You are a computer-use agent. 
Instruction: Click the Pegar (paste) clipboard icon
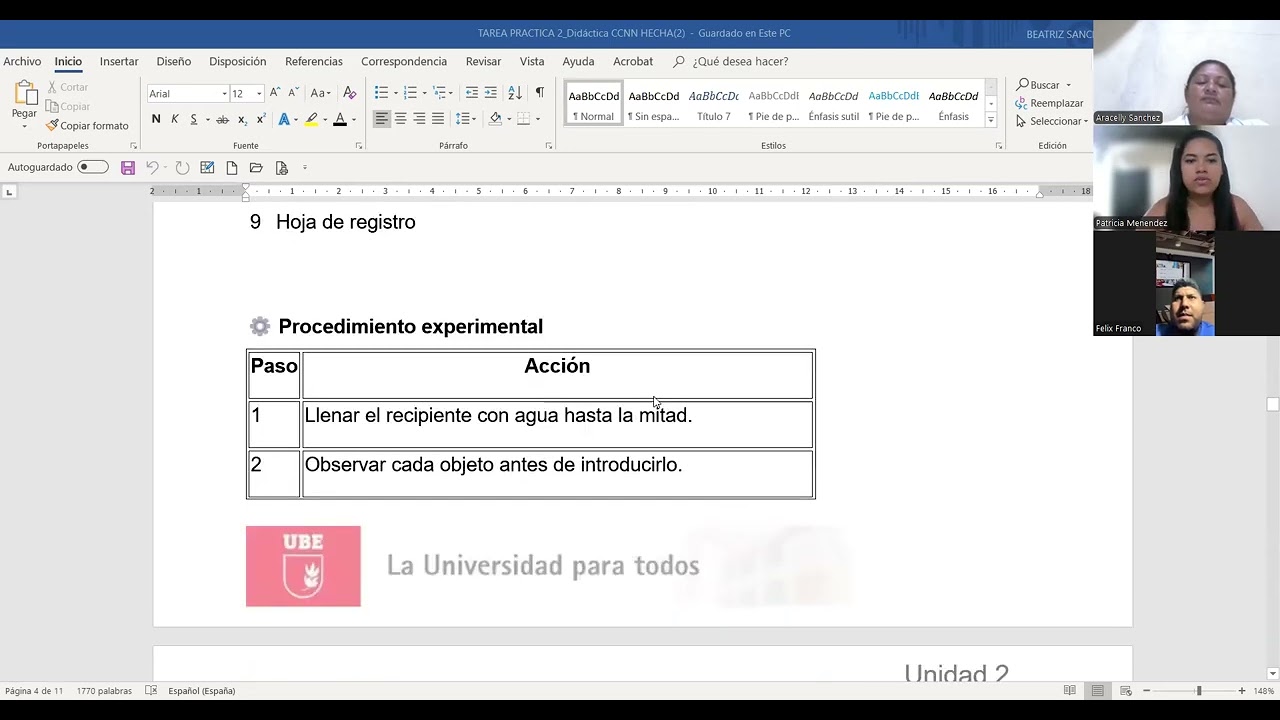pos(24,94)
